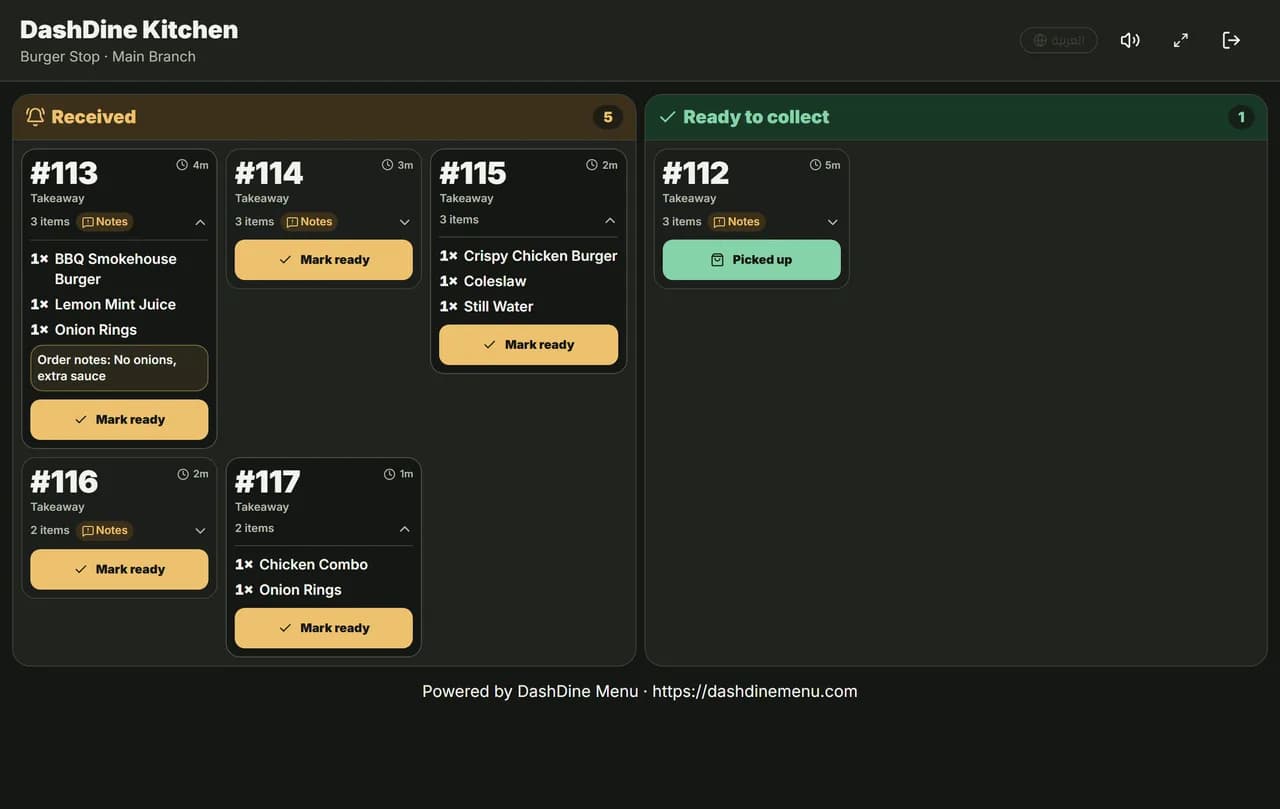Expand order #116 details chevron

point(200,531)
